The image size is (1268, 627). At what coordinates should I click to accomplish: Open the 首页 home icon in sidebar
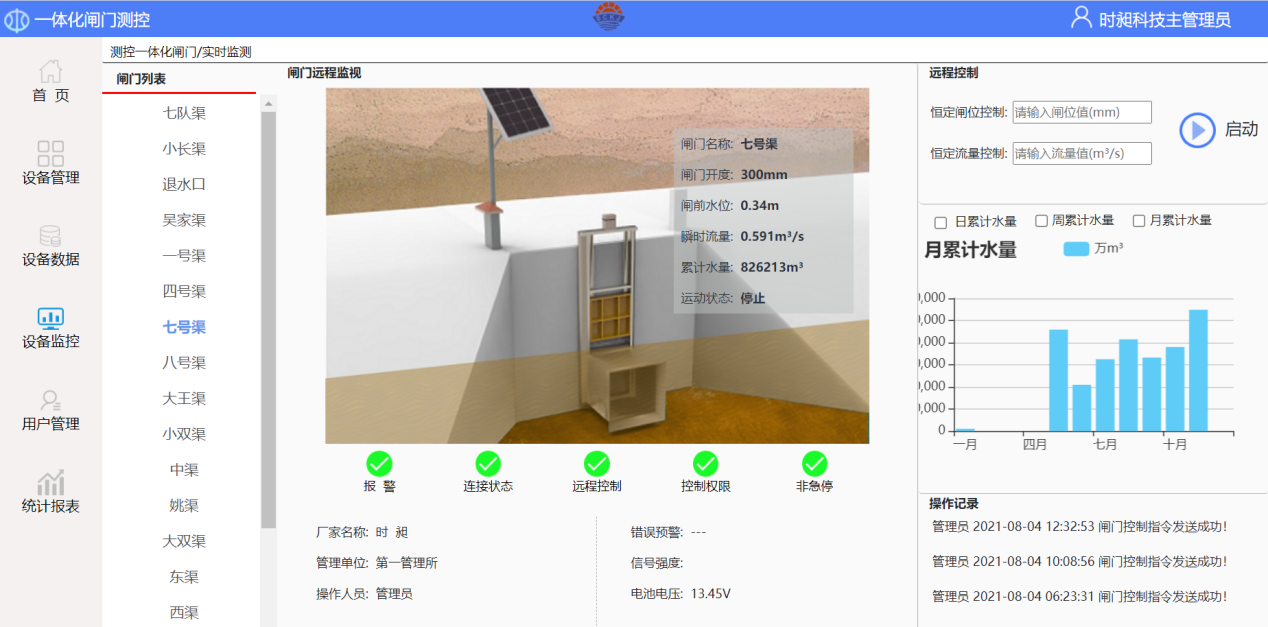pos(51,72)
